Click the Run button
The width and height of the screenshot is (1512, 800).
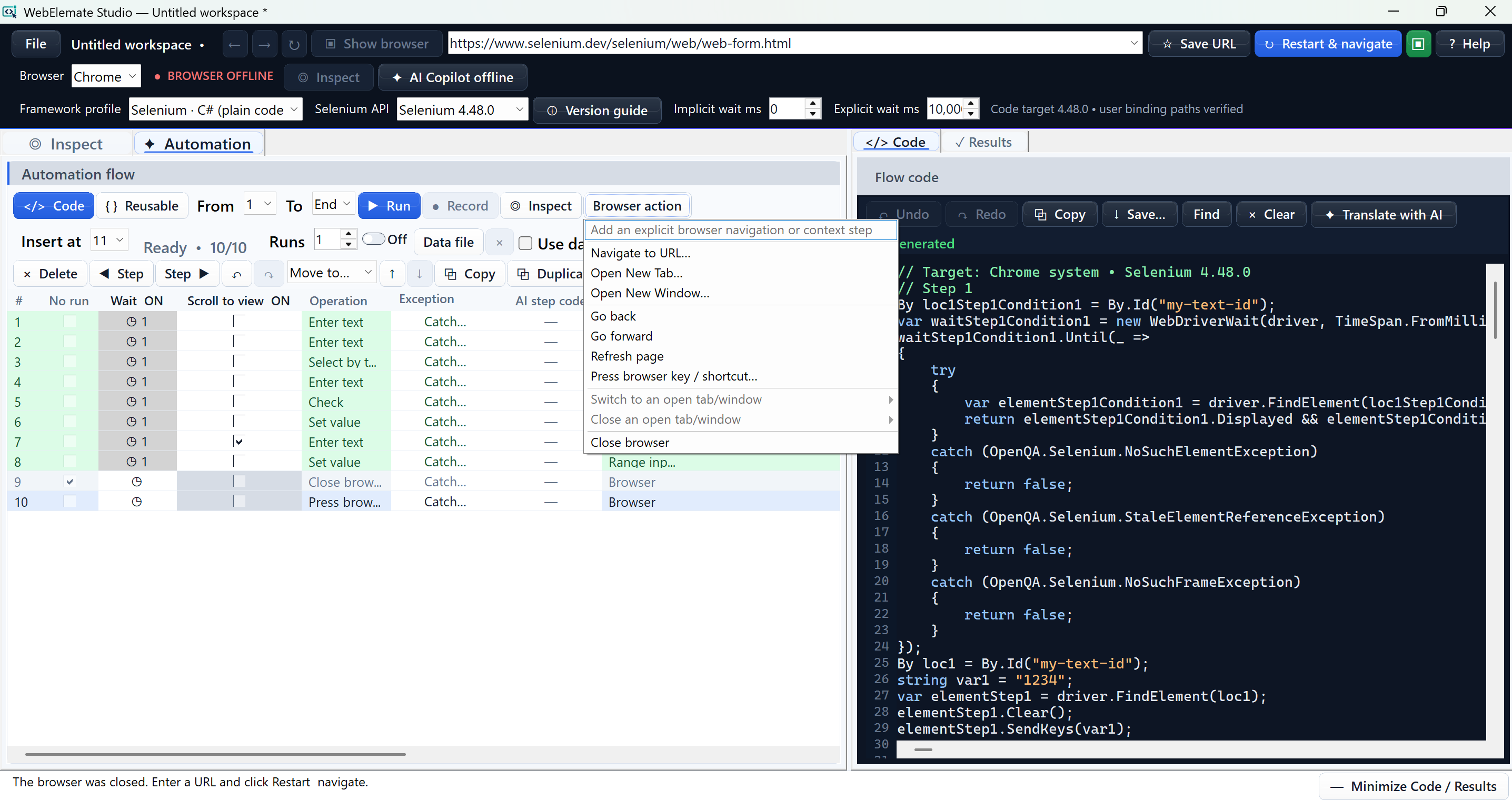389,206
